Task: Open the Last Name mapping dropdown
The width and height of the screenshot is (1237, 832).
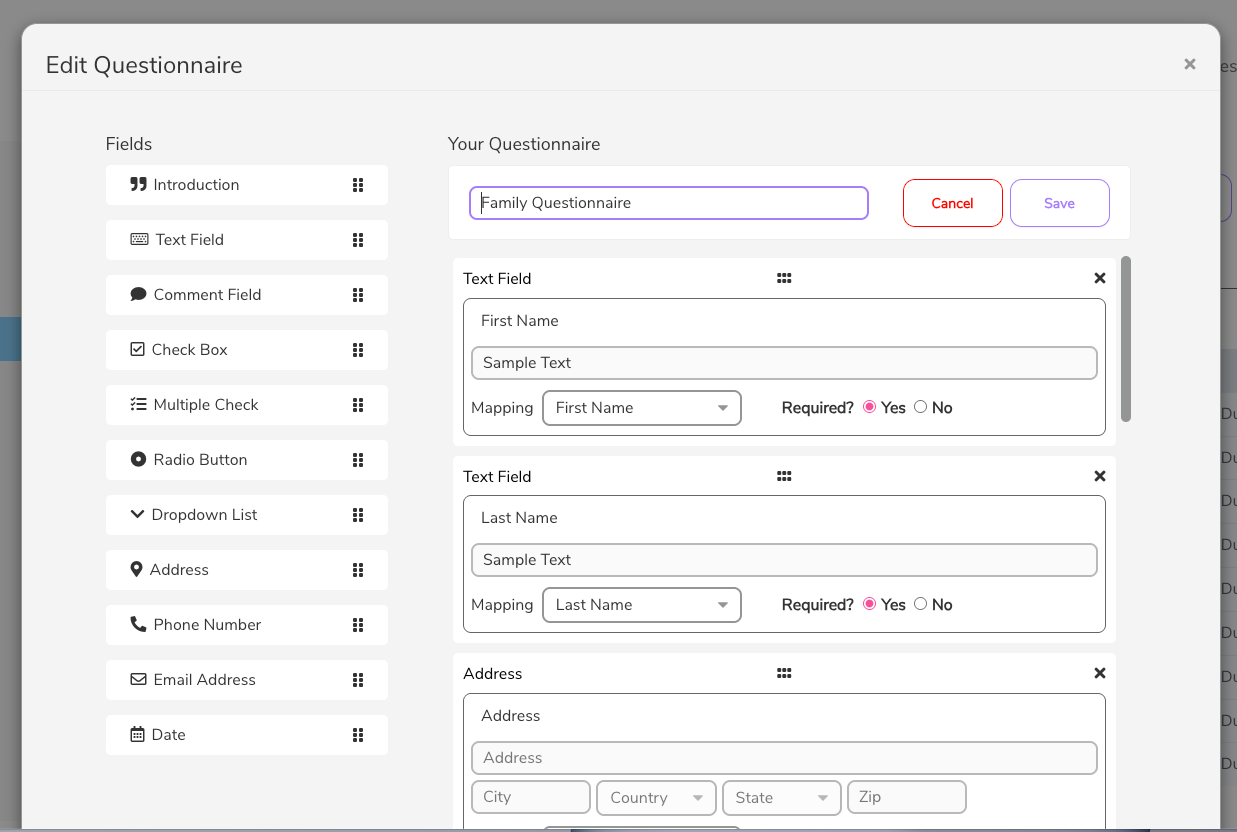Action: [x=642, y=605]
